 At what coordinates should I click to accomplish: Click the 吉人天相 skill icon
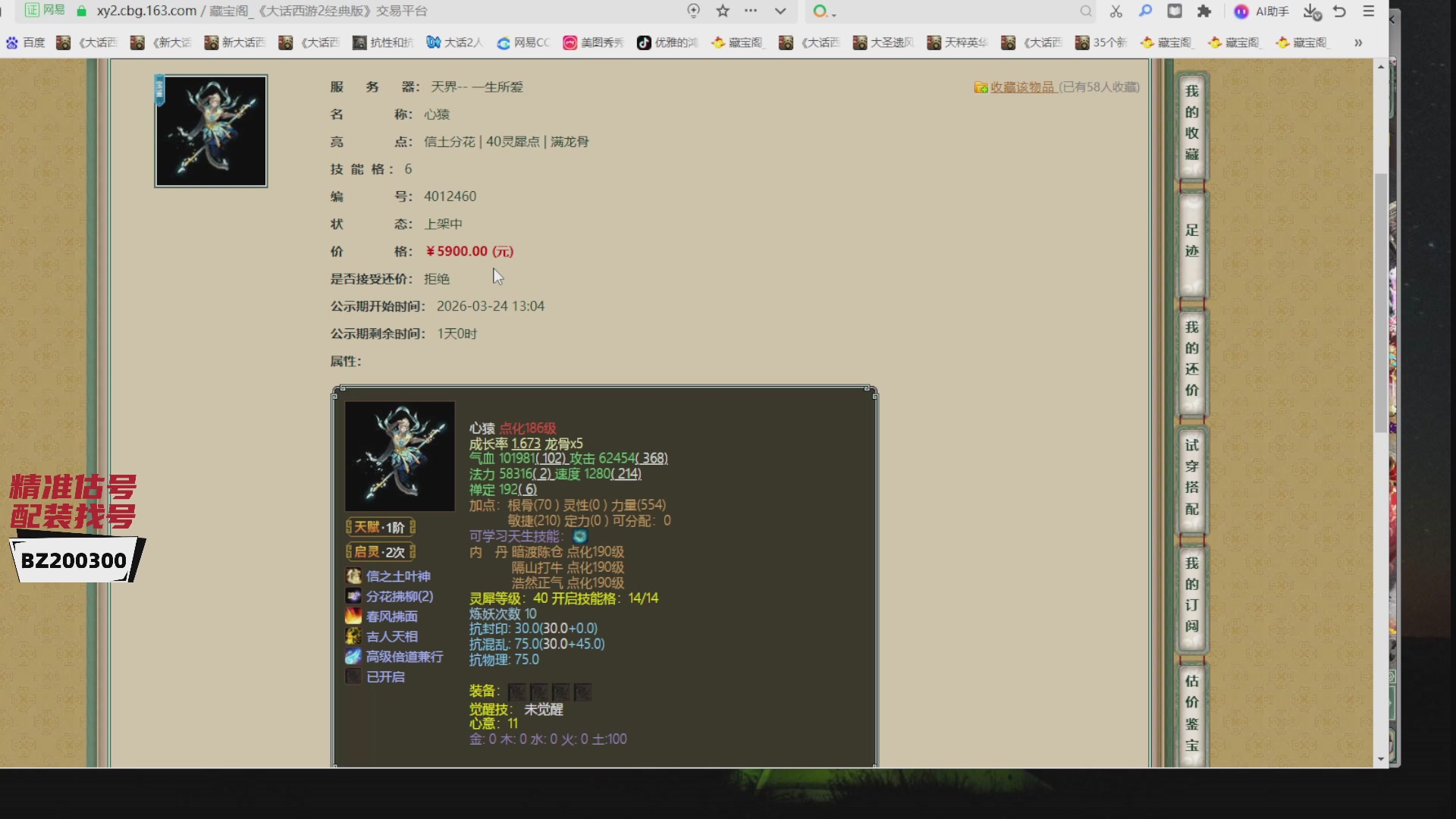[x=353, y=636]
